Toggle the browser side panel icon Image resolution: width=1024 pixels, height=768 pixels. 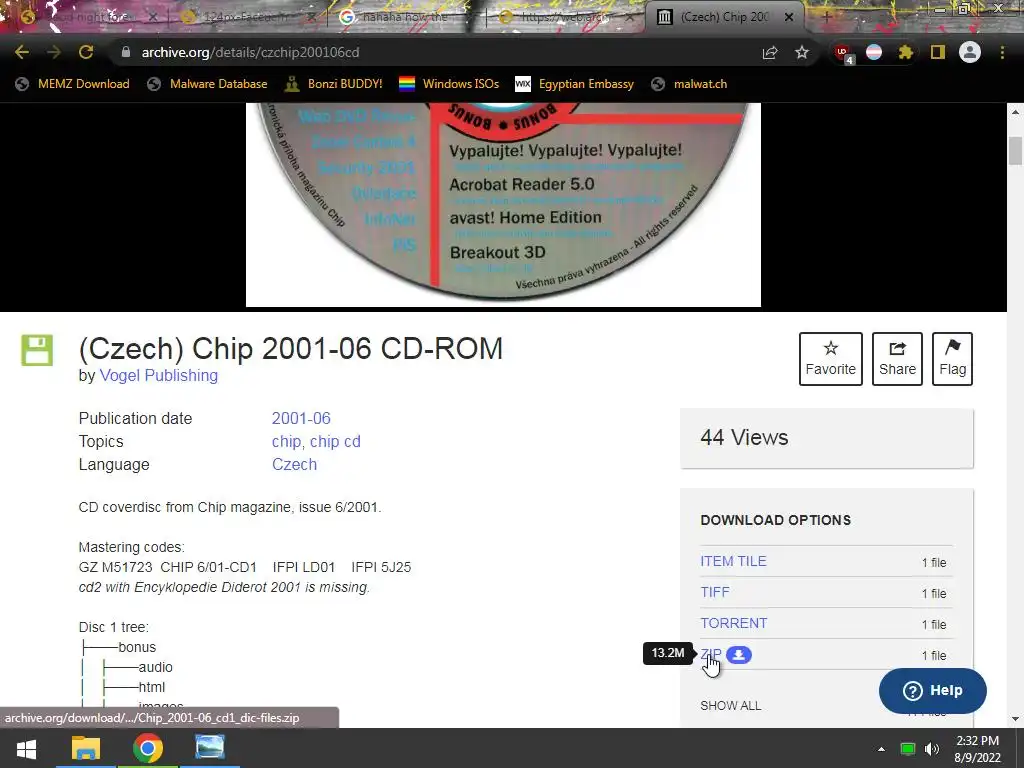[x=938, y=52]
